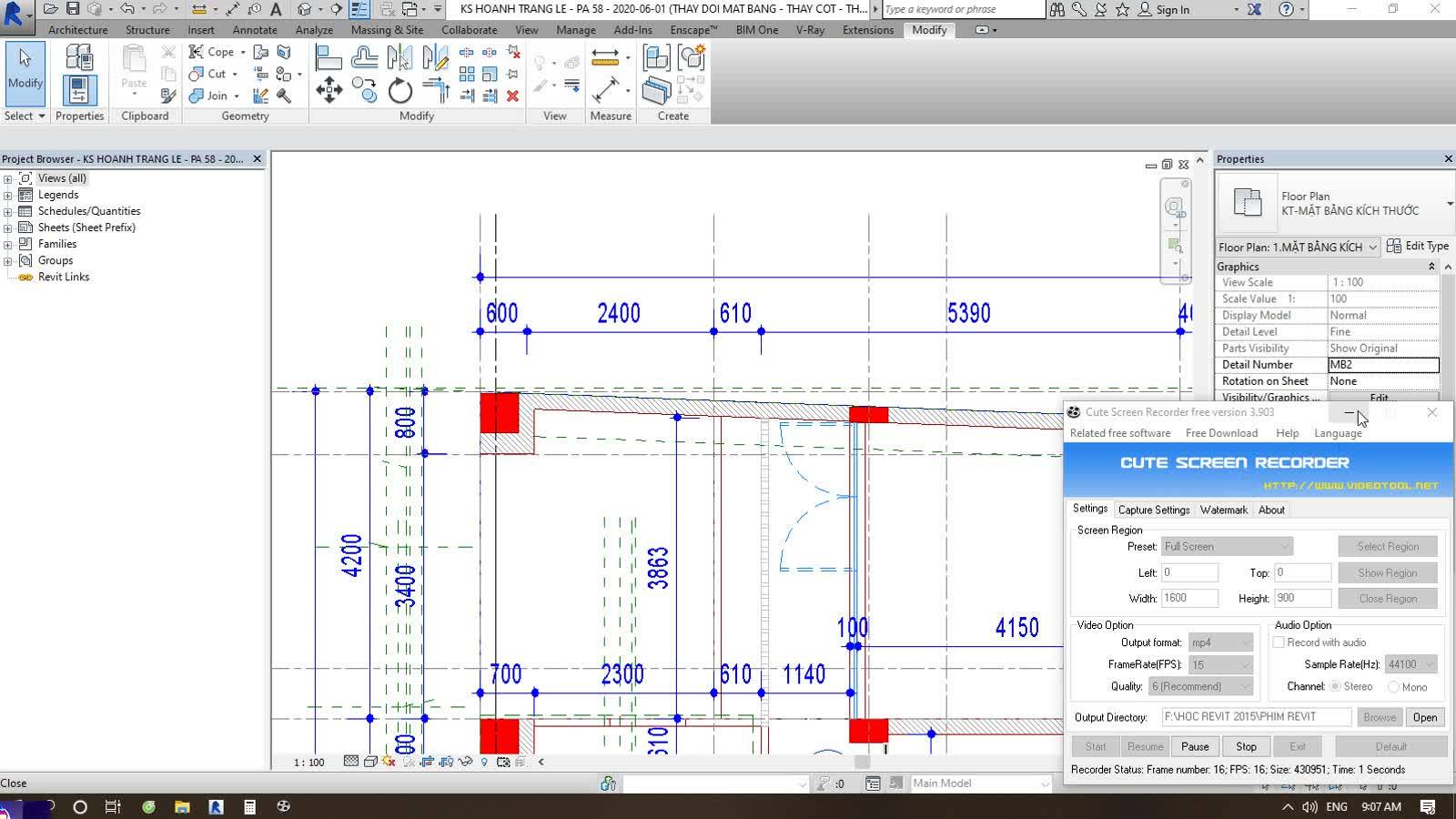Image resolution: width=1456 pixels, height=819 pixels.
Task: Open Floor Plan view selector dropdown
Action: pos(1299,247)
